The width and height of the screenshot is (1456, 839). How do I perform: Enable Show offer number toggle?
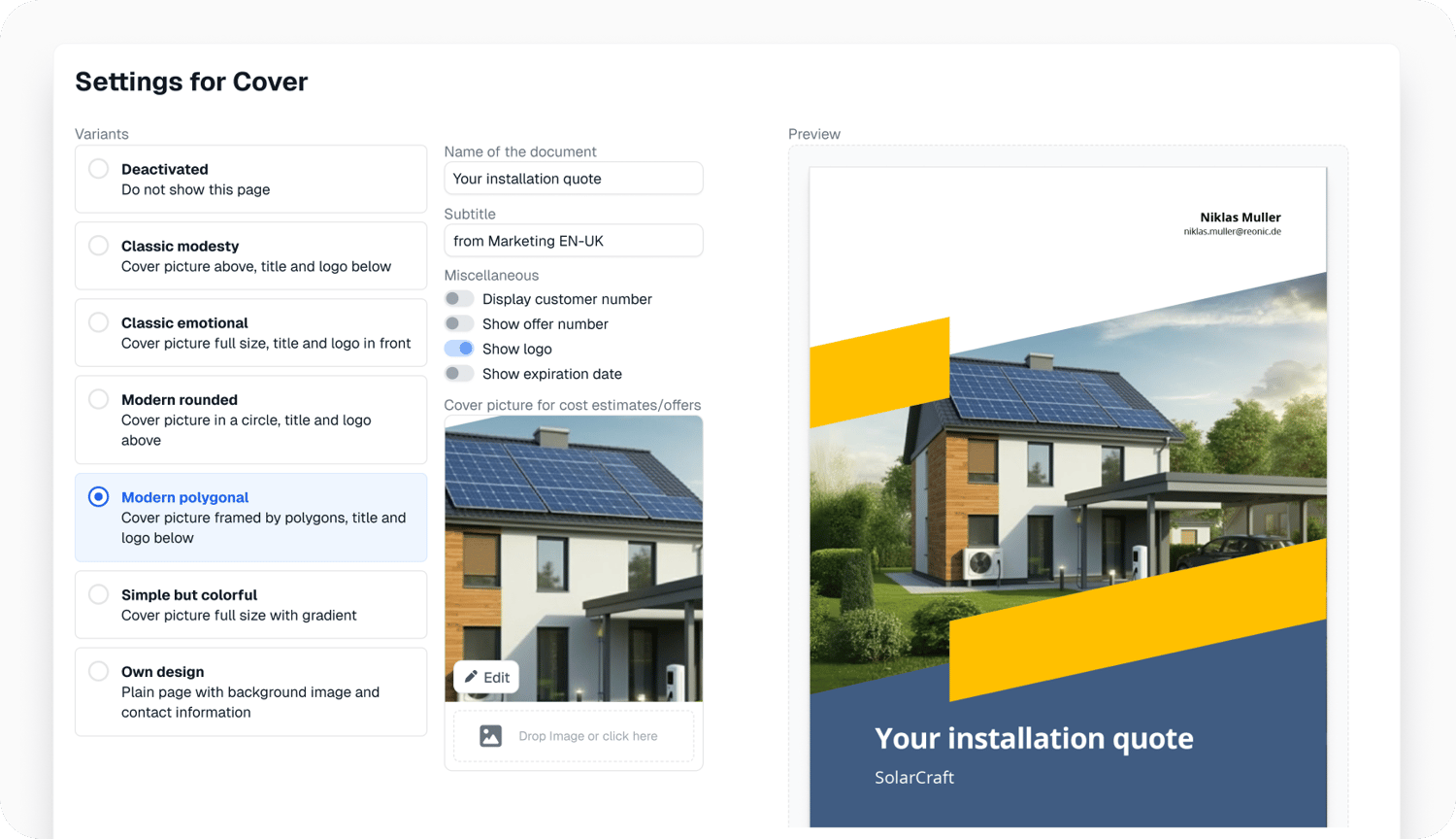pyautogui.click(x=458, y=323)
